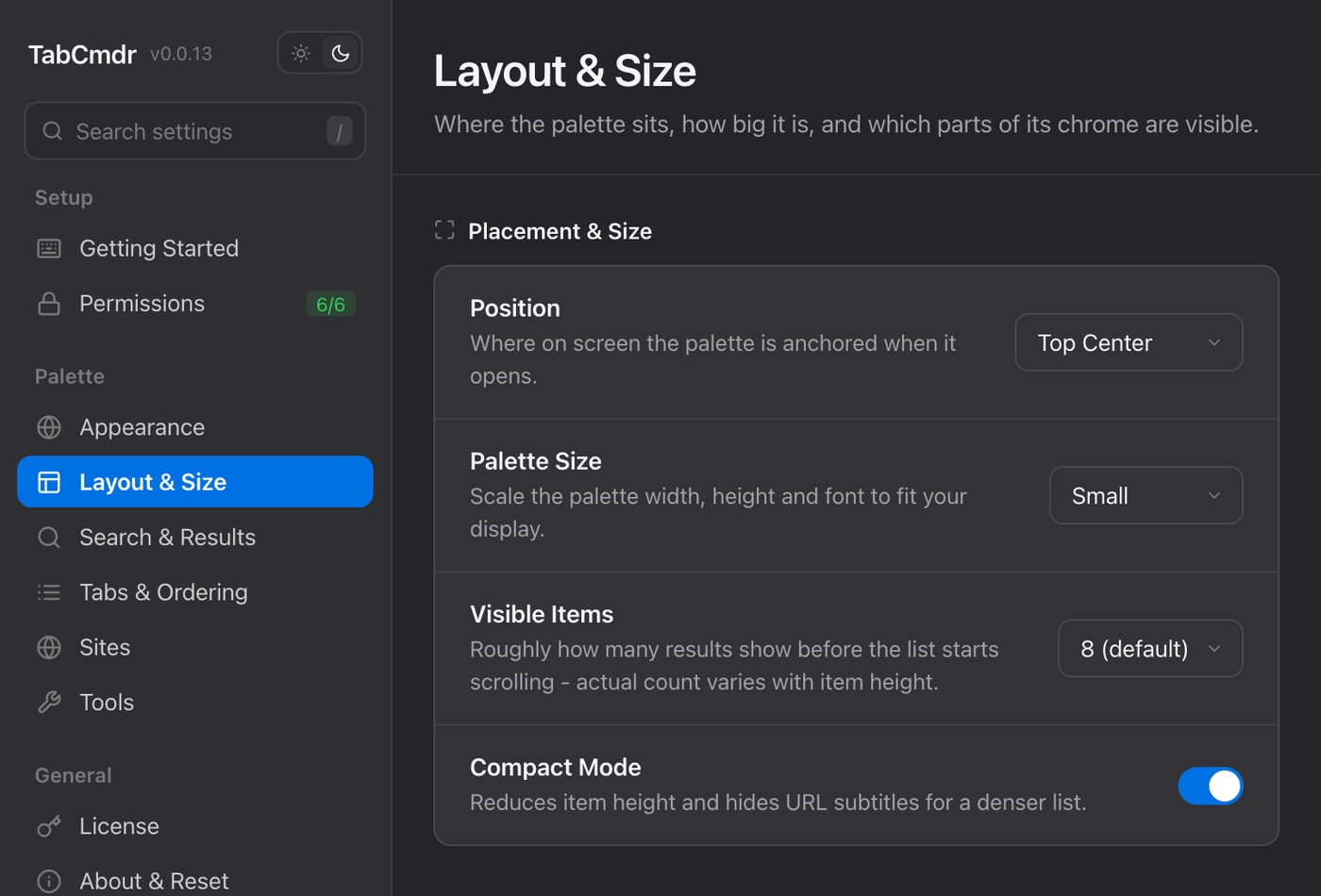
Task: Open Getting Started in the sidebar
Action: pyautogui.click(x=195, y=248)
